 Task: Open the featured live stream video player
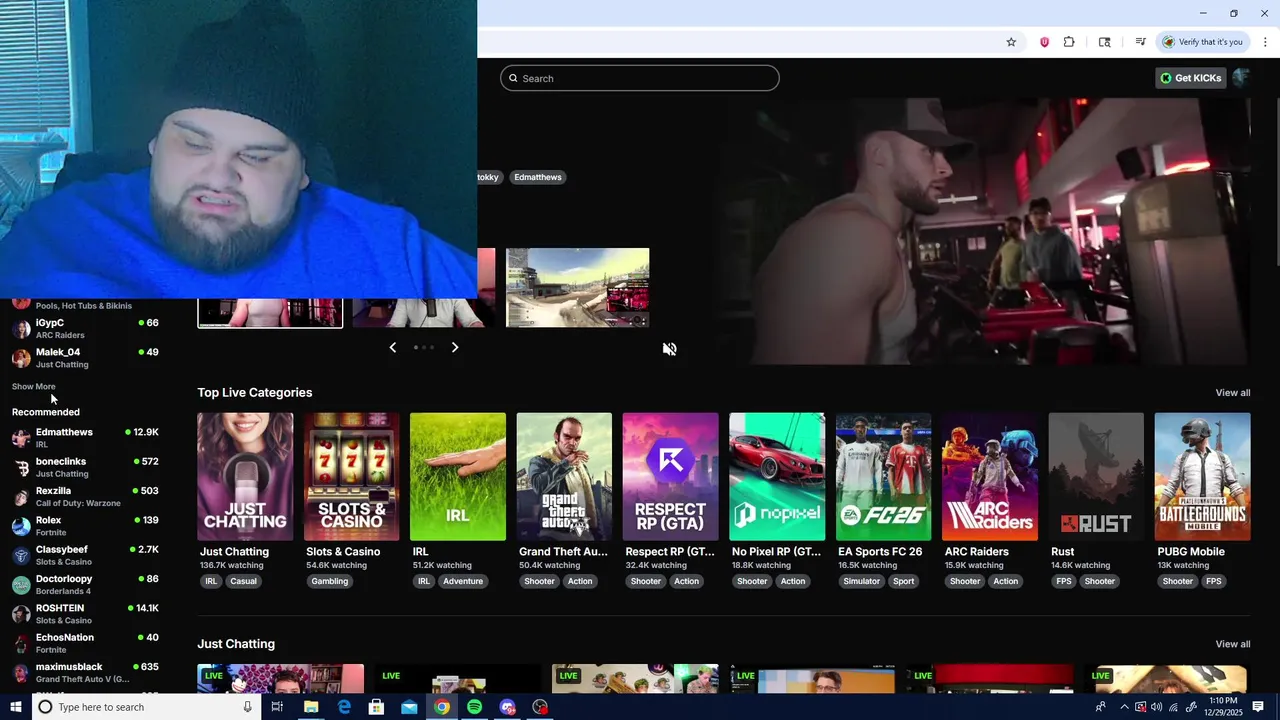point(985,232)
